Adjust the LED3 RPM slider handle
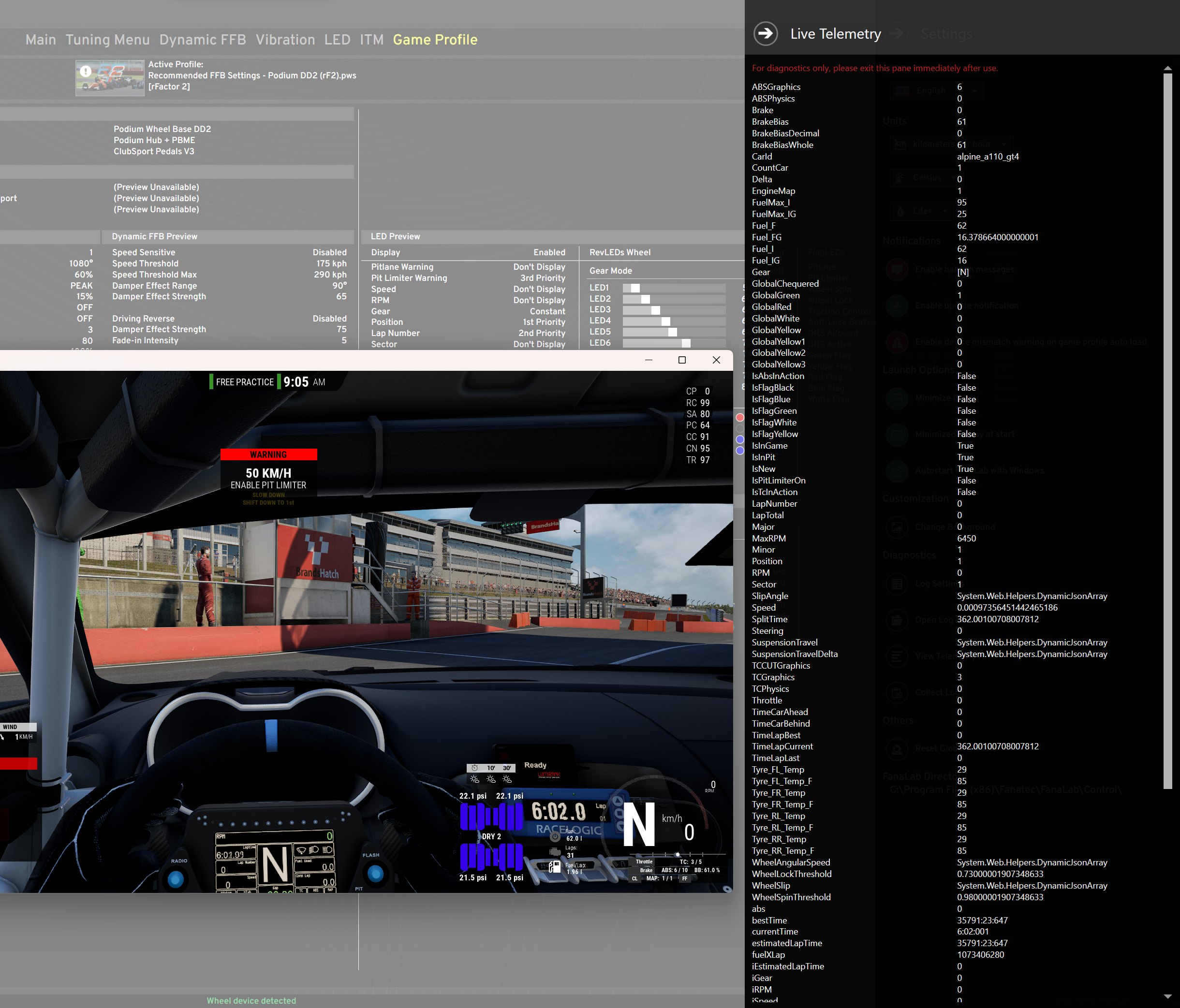Screen dimensions: 1180x1008 click(655, 310)
